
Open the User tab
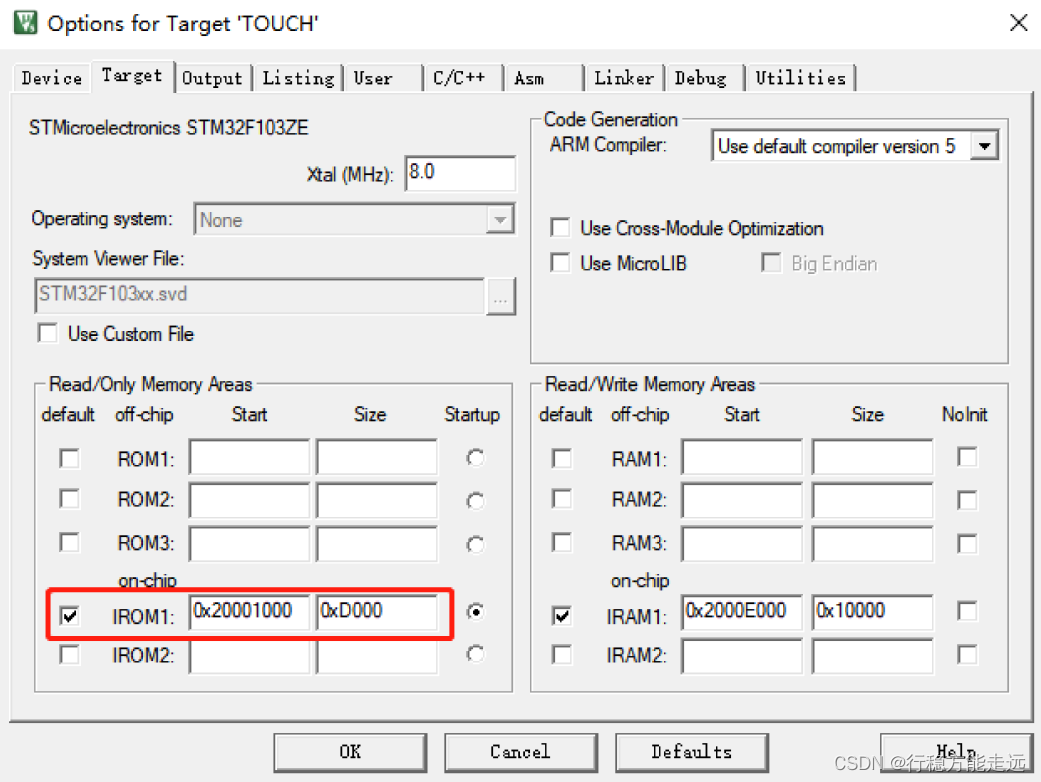pos(382,78)
